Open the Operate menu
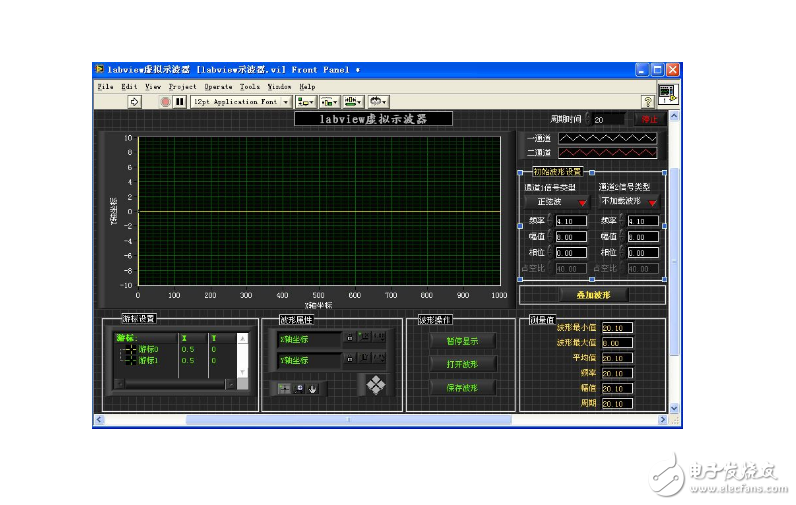 click(x=218, y=87)
